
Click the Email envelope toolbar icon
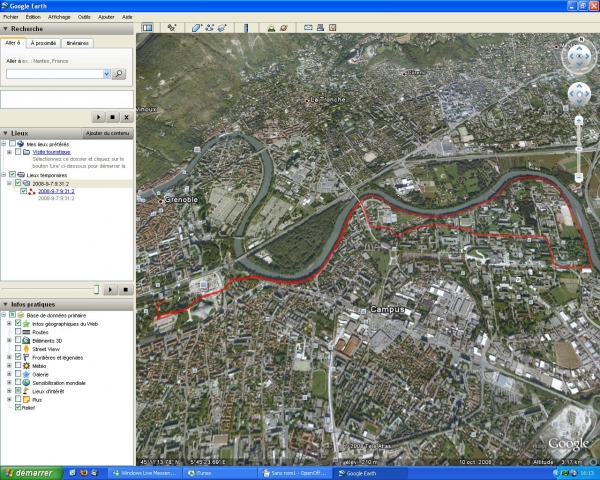(x=308, y=28)
